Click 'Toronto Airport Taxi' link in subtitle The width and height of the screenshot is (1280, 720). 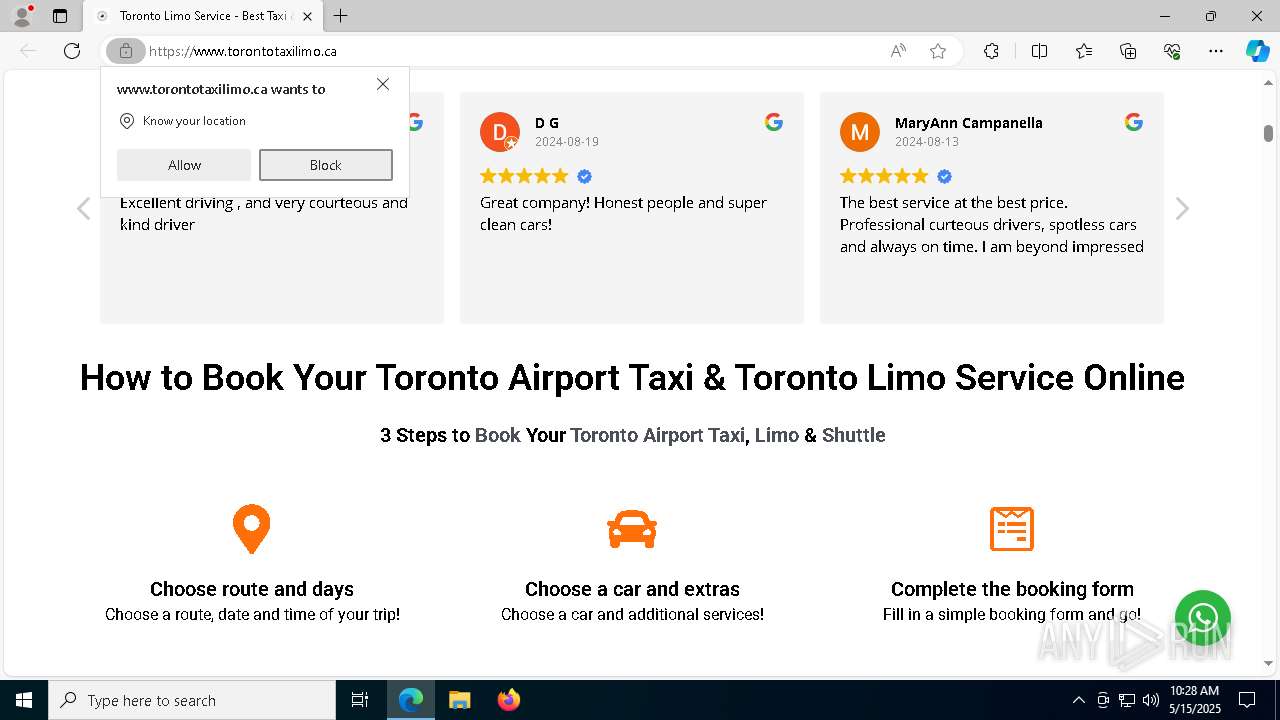658,435
